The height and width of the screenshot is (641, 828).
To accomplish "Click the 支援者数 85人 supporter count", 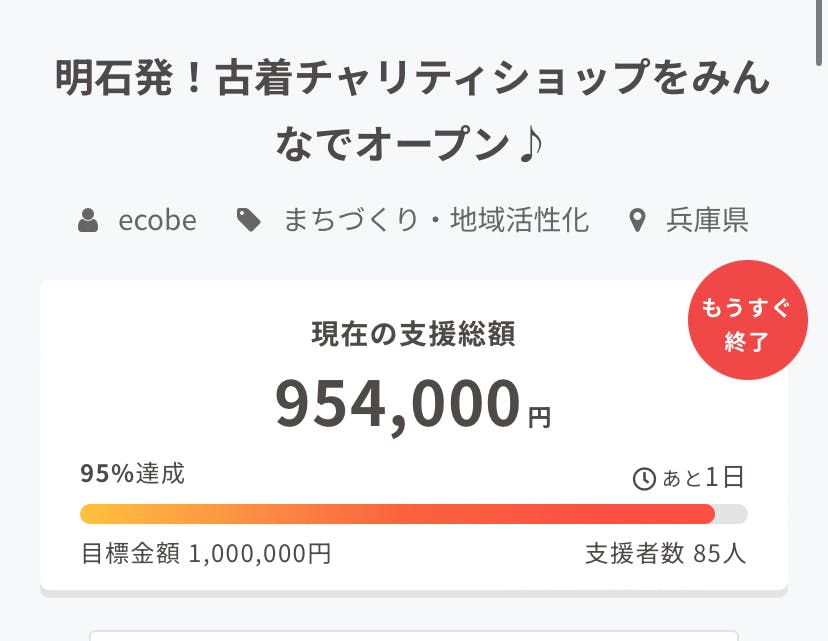I will pos(665,553).
